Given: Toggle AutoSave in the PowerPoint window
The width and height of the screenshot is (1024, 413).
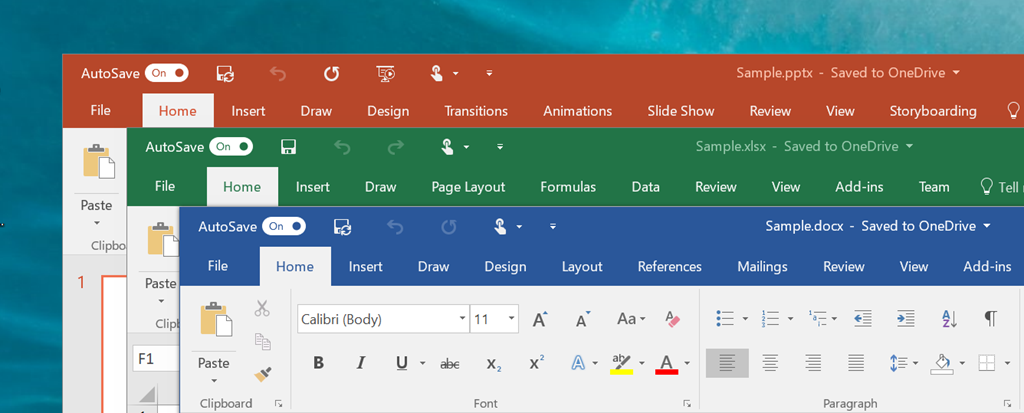Looking at the screenshot, I should [x=166, y=73].
